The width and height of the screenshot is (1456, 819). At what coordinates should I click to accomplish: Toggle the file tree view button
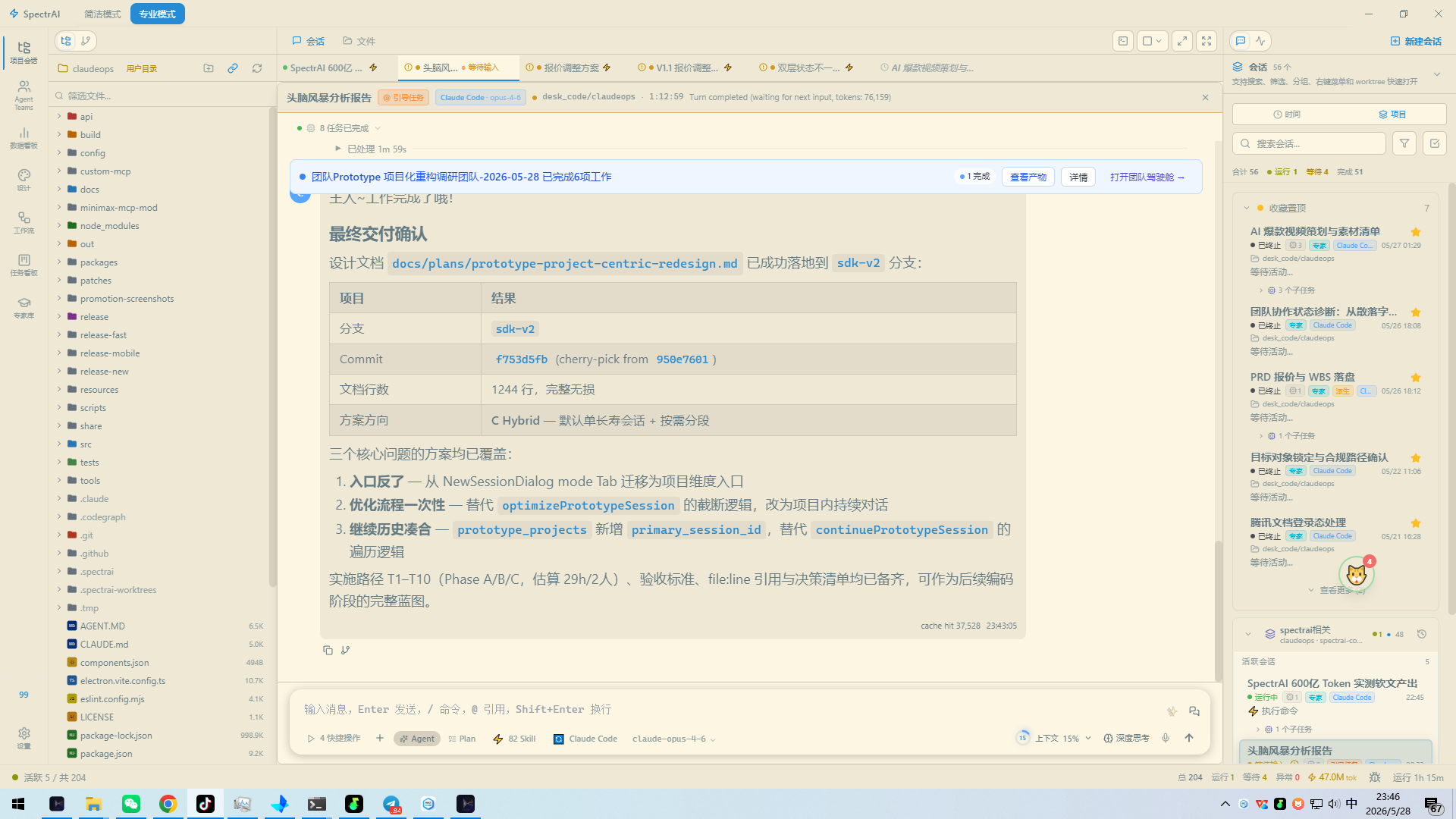(x=66, y=41)
